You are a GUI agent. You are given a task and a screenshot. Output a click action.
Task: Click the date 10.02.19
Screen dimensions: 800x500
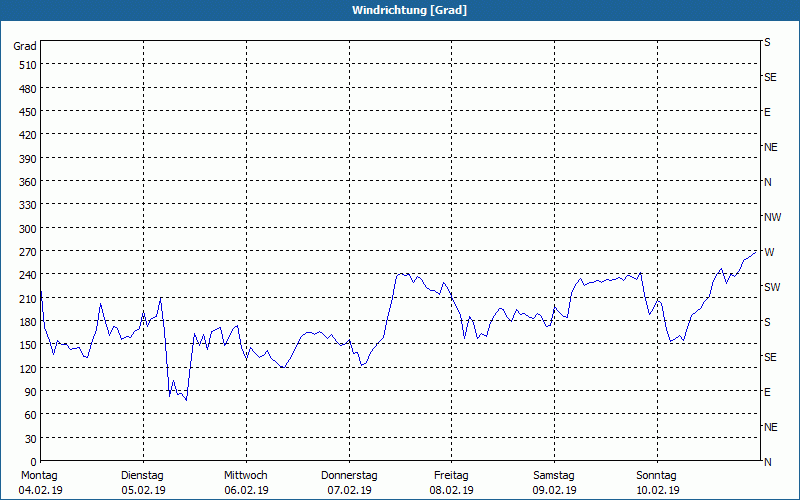[x=658, y=490]
